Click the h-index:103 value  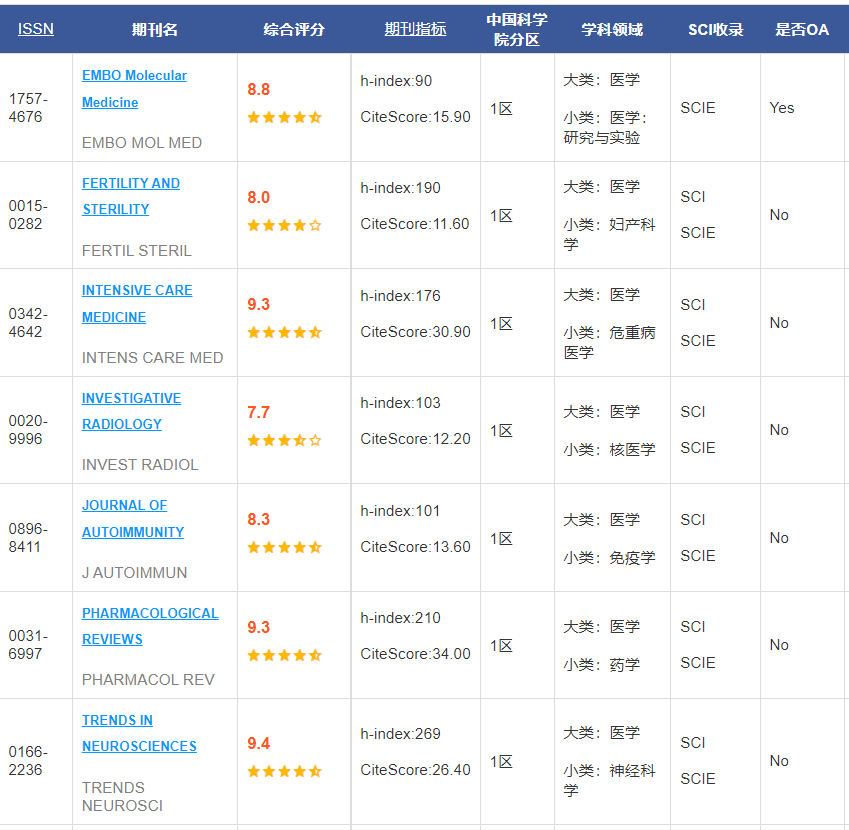[x=401, y=403]
